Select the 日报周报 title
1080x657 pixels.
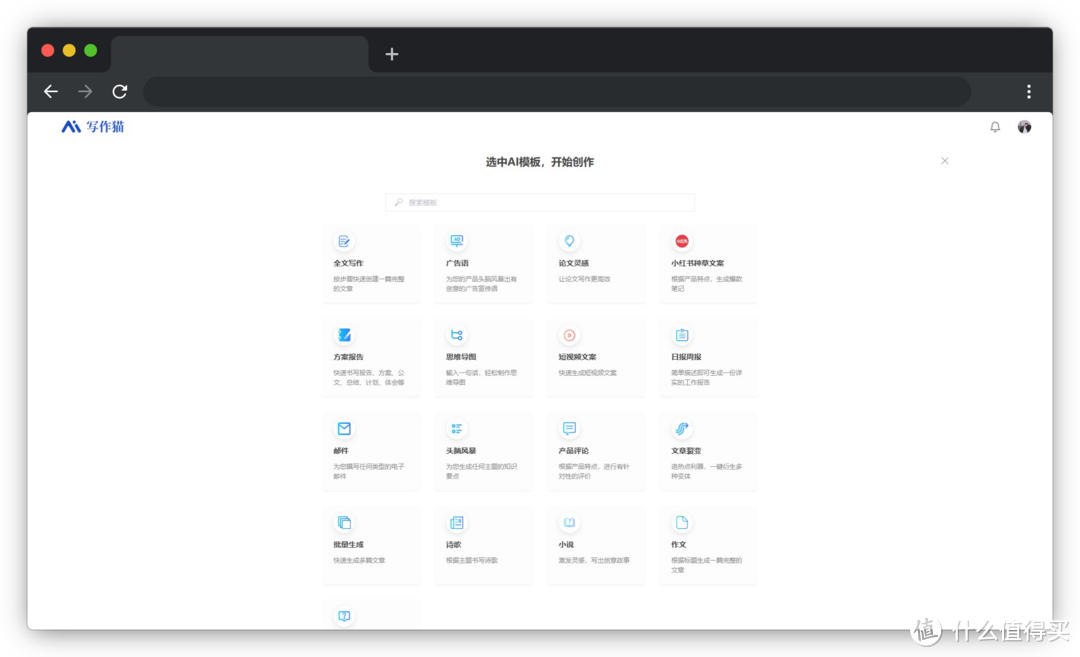(x=686, y=357)
